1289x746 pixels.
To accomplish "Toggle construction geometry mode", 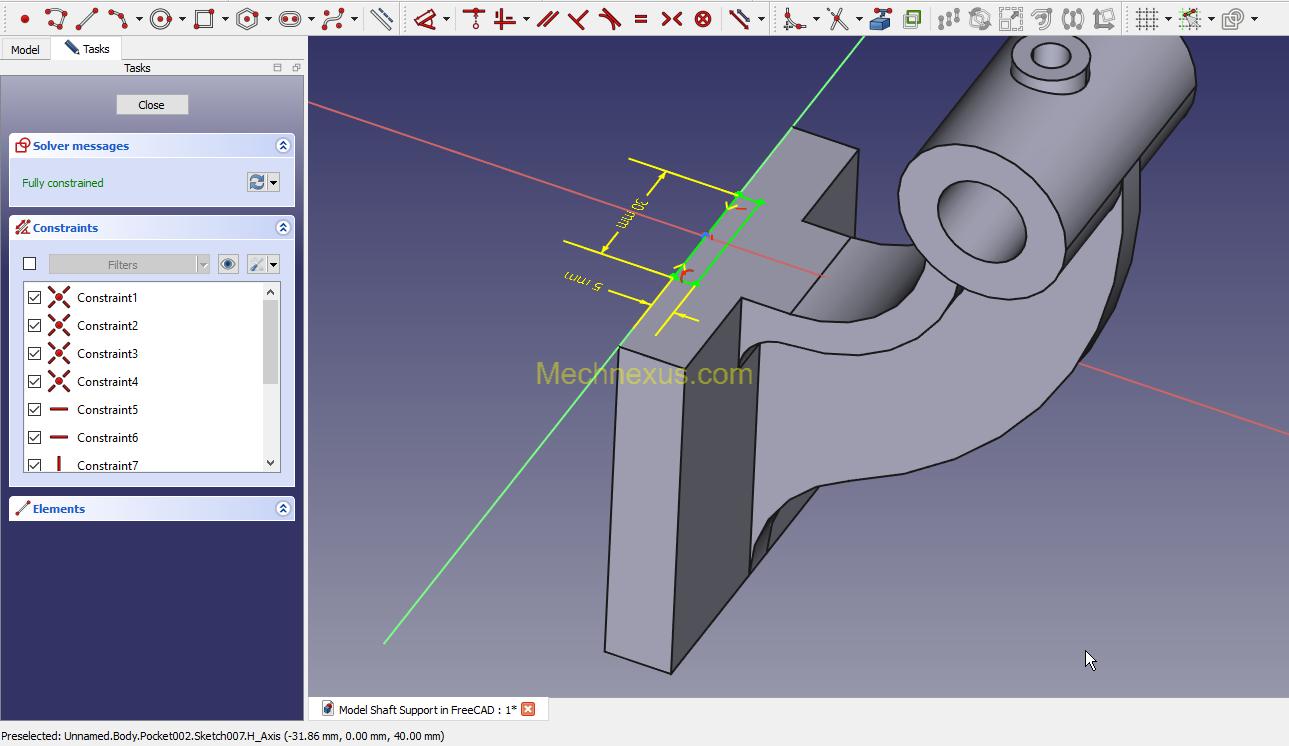I will pyautogui.click(x=381, y=18).
